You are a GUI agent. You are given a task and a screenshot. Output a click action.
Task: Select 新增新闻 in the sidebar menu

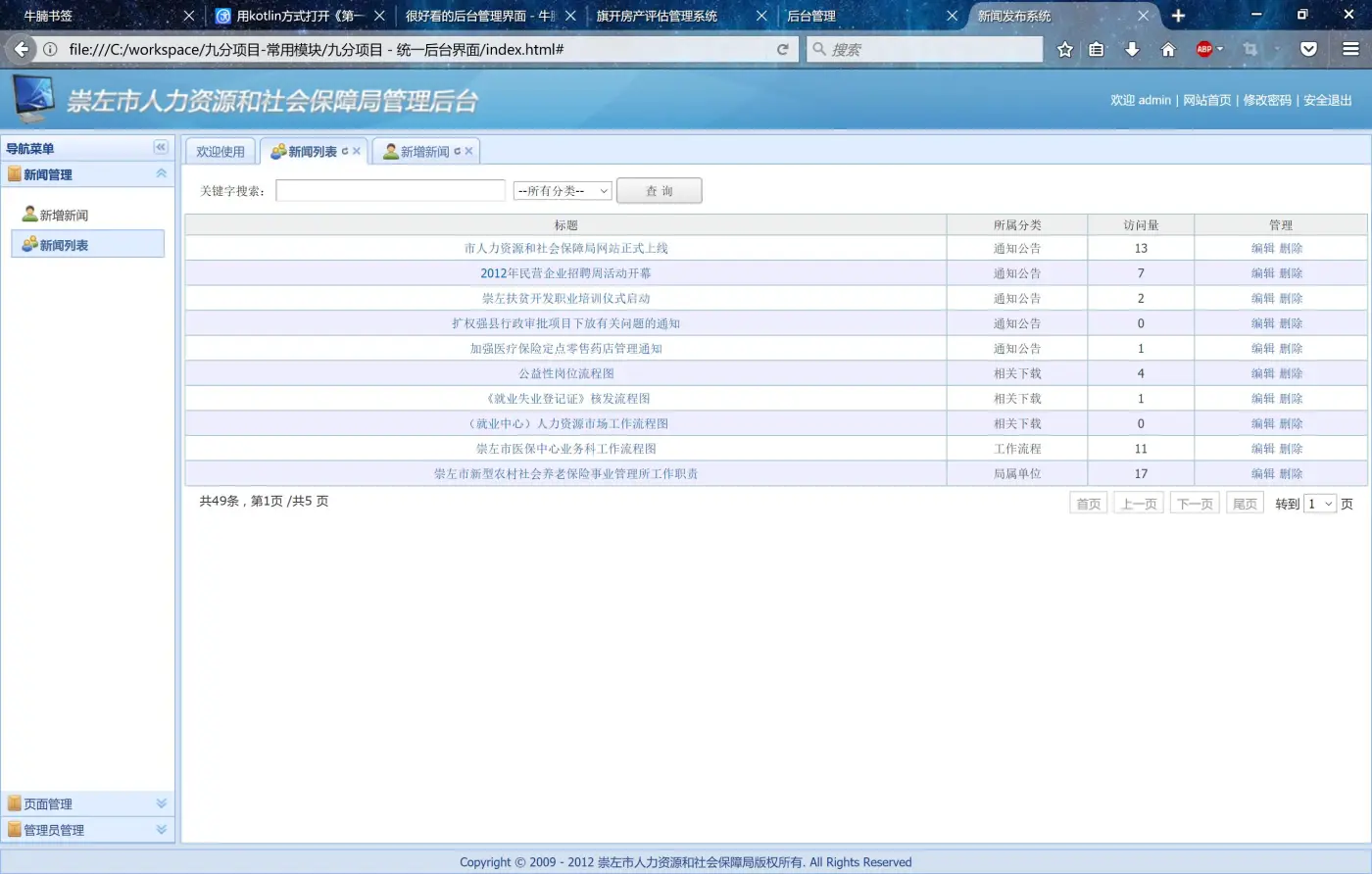(x=64, y=215)
